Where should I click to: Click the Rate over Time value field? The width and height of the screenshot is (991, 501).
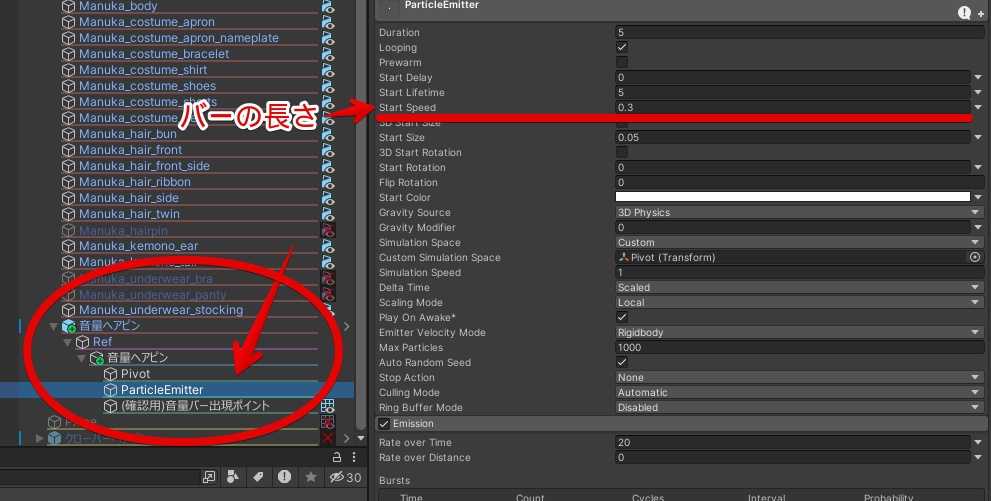tap(793, 442)
